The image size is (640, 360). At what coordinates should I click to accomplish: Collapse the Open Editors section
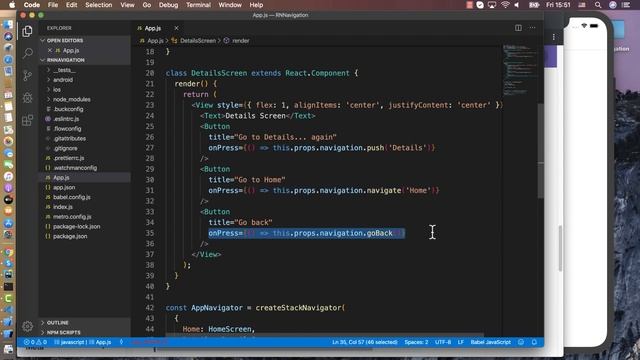64,40
